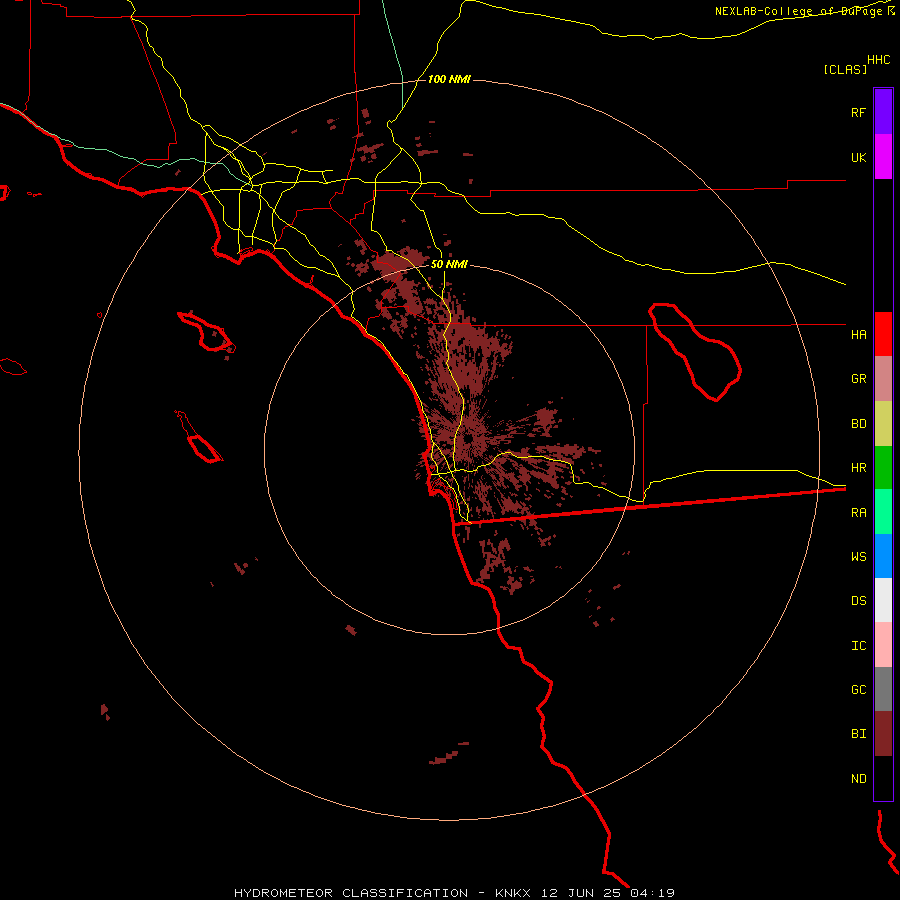Click the BD legend label
The width and height of the screenshot is (900, 900).
point(858,424)
